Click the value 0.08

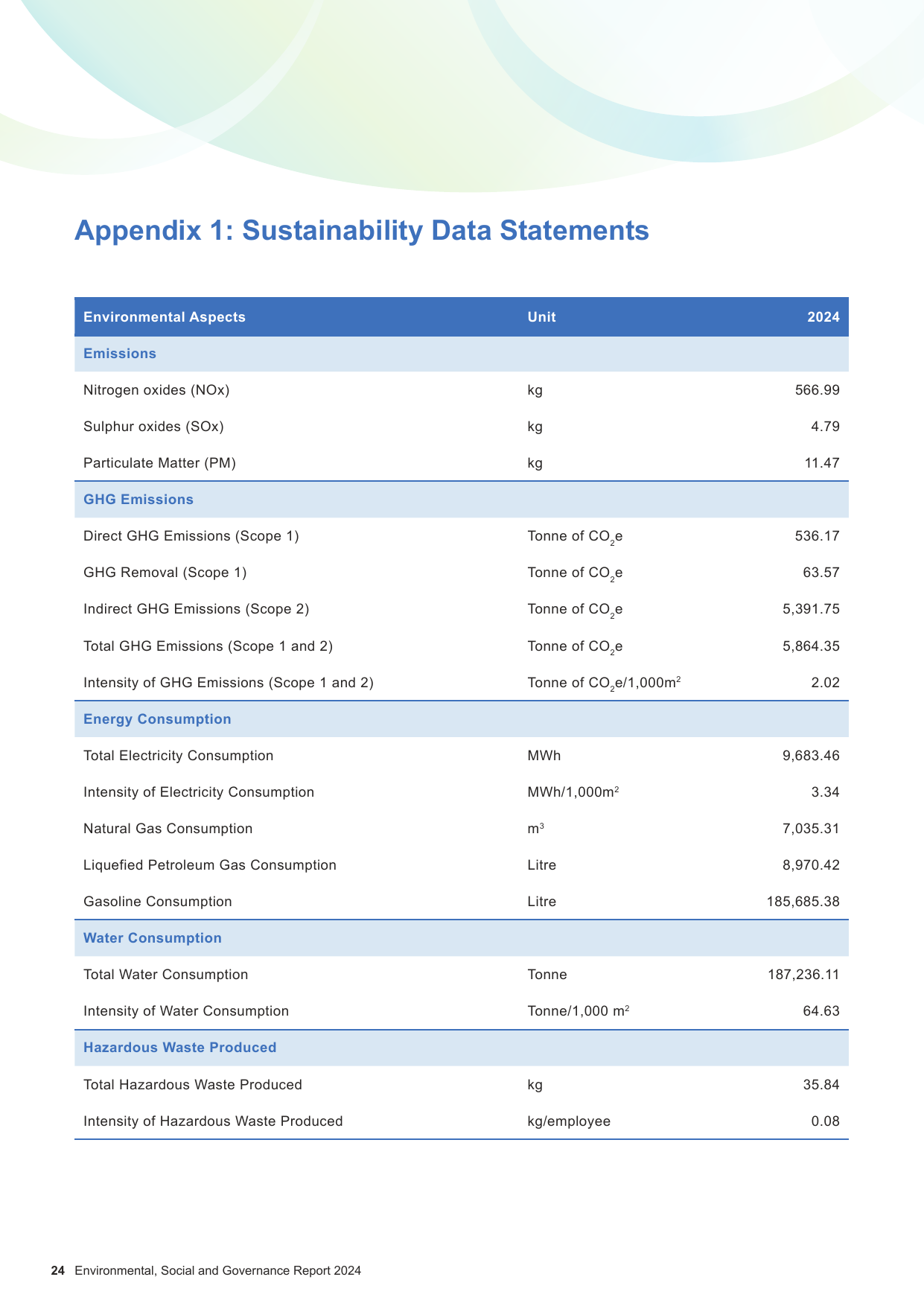(826, 1121)
